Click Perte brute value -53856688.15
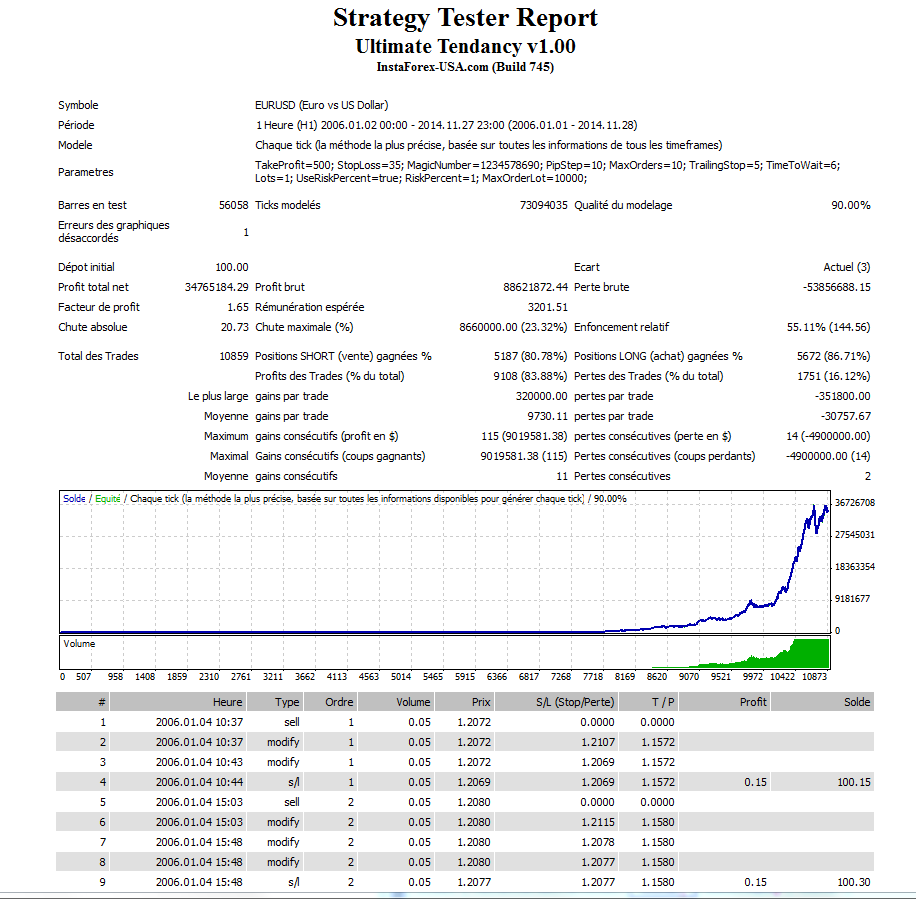 point(837,287)
